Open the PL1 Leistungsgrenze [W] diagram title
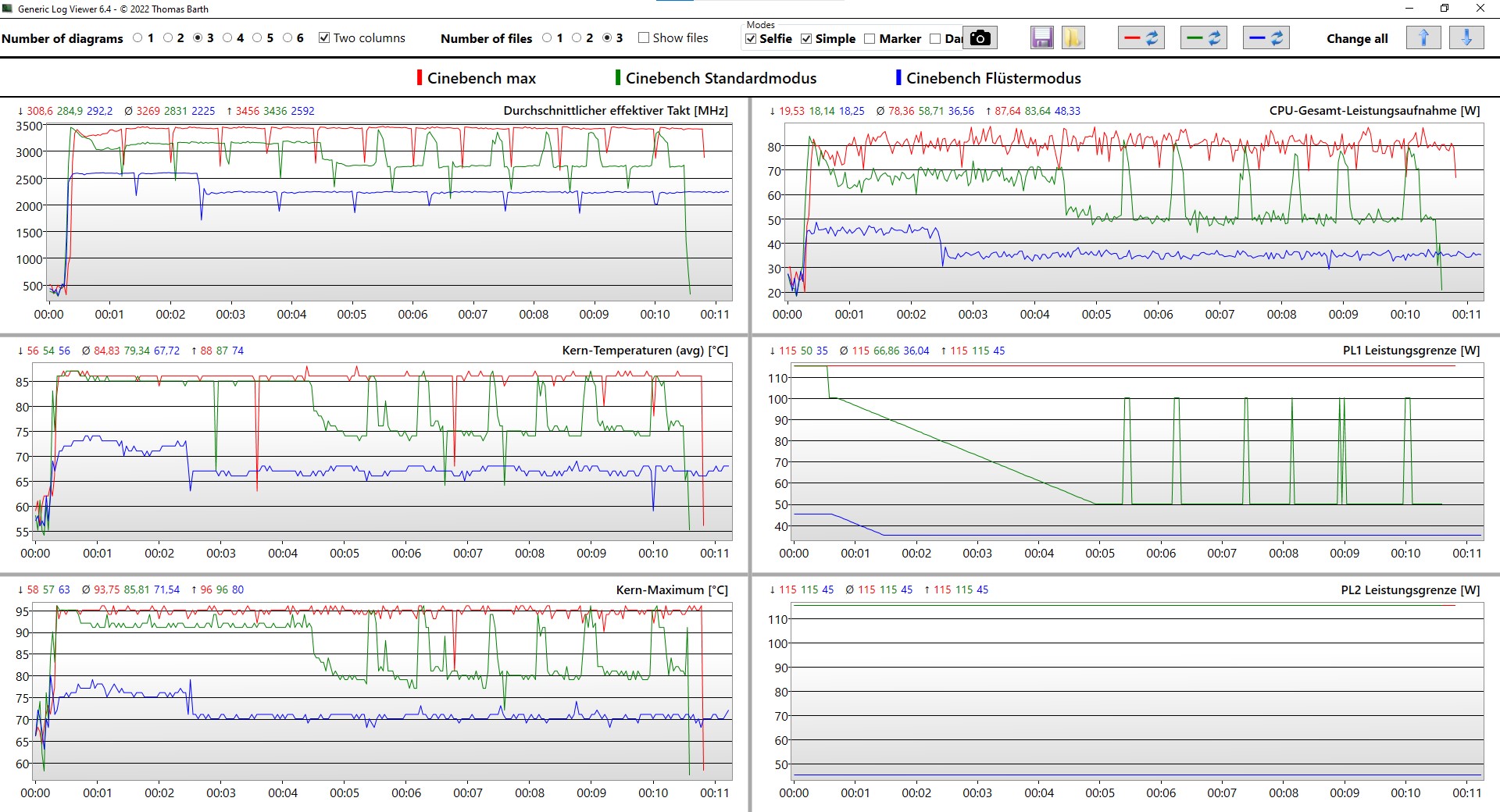This screenshot has width=1500, height=812. click(x=1411, y=351)
